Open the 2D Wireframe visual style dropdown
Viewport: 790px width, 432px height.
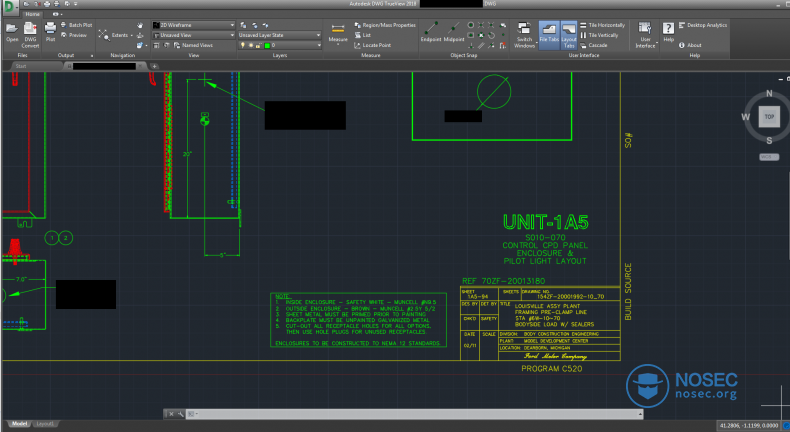pos(193,25)
